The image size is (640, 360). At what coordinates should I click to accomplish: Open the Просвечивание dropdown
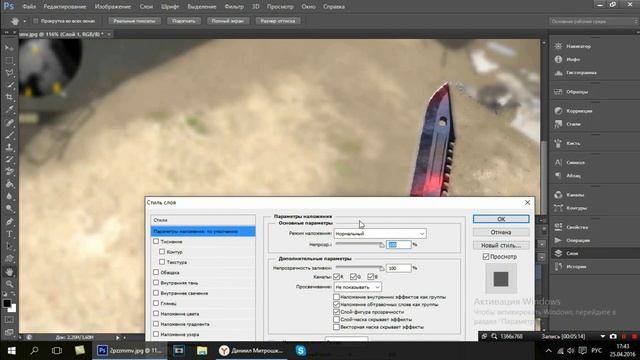(x=358, y=287)
